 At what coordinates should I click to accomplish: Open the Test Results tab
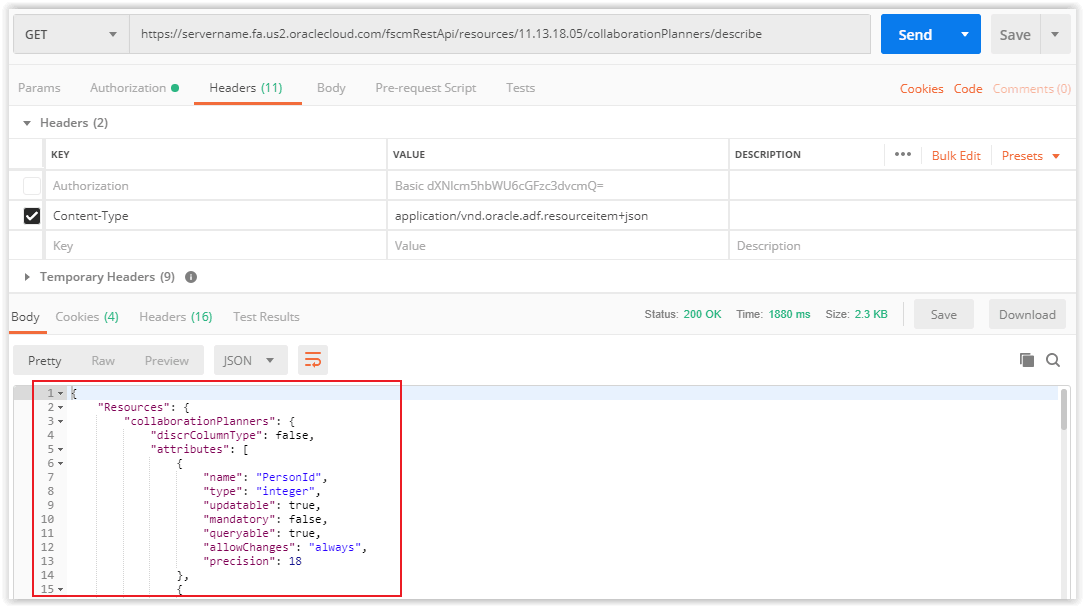(266, 316)
